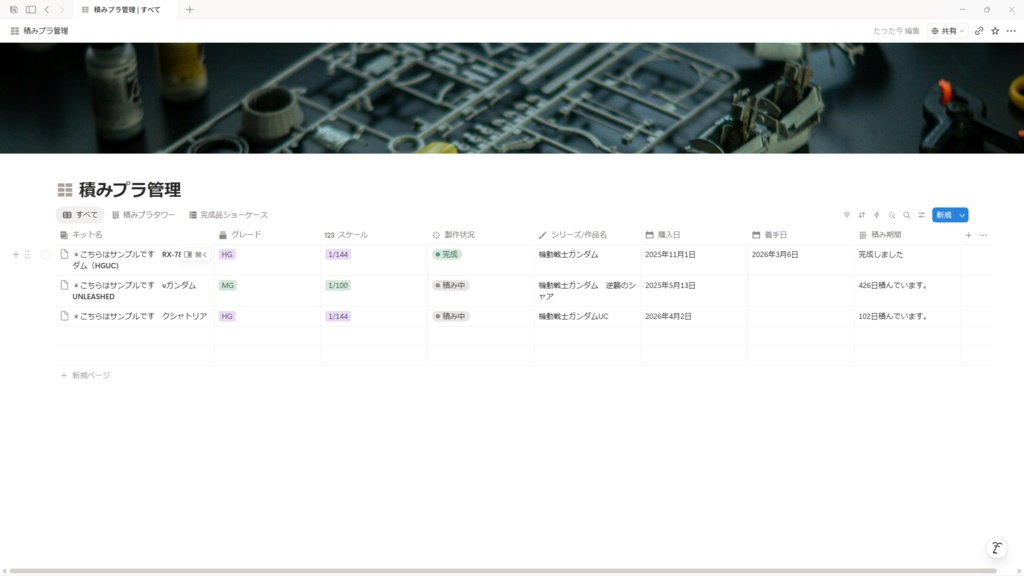Click the 新規ページ add row link
This screenshot has width=1024, height=576.
(x=86, y=376)
